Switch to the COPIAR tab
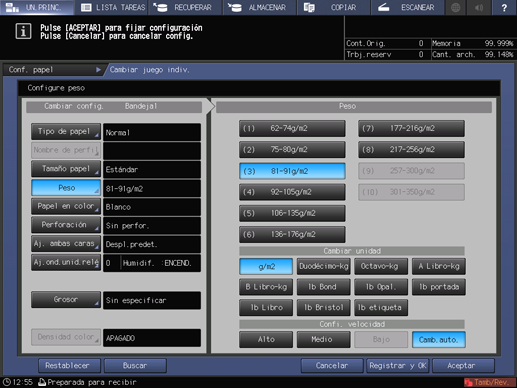The height and width of the screenshot is (388, 517). pos(333,7)
